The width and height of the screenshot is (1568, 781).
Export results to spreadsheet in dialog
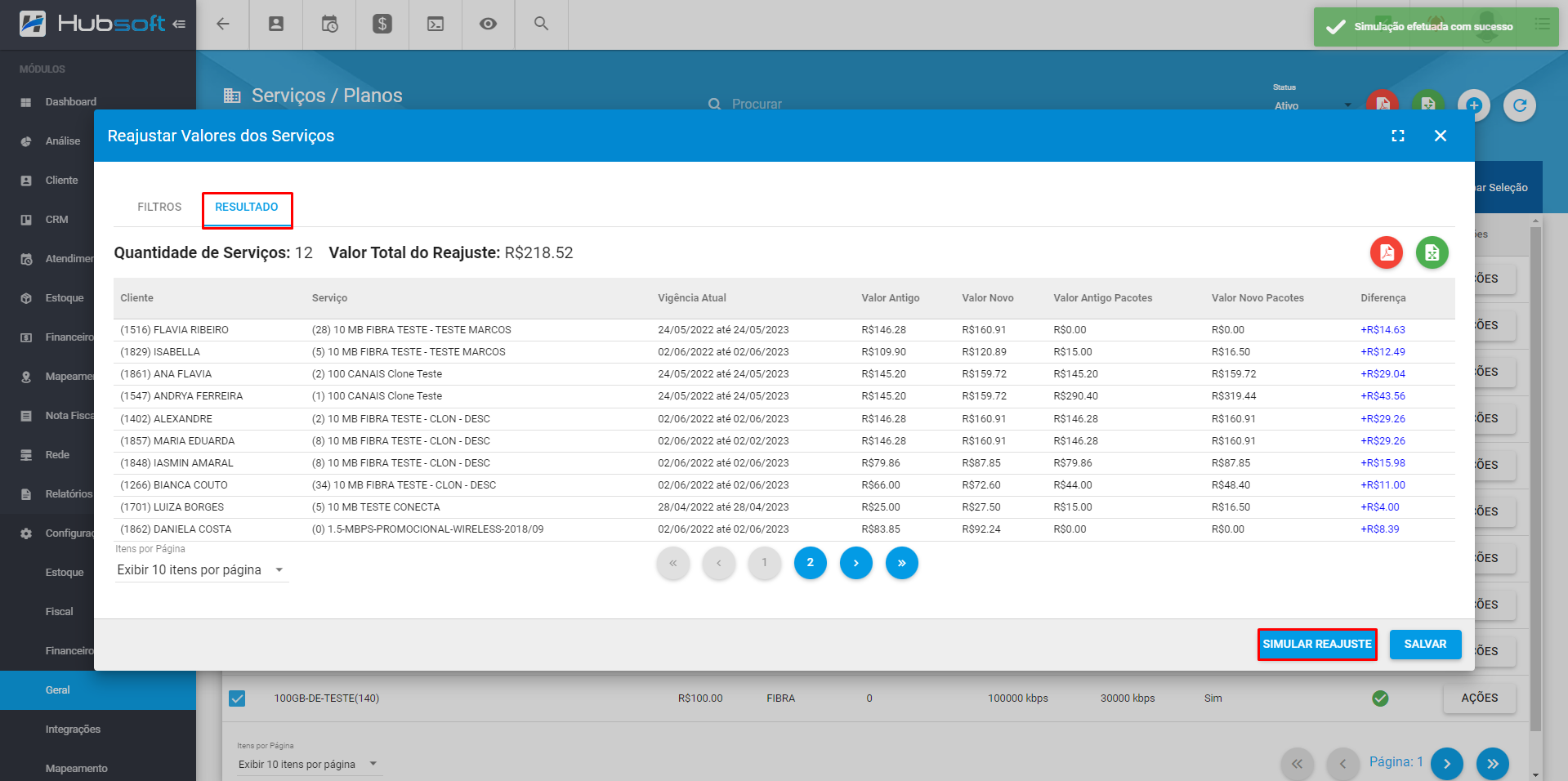[x=1432, y=252]
